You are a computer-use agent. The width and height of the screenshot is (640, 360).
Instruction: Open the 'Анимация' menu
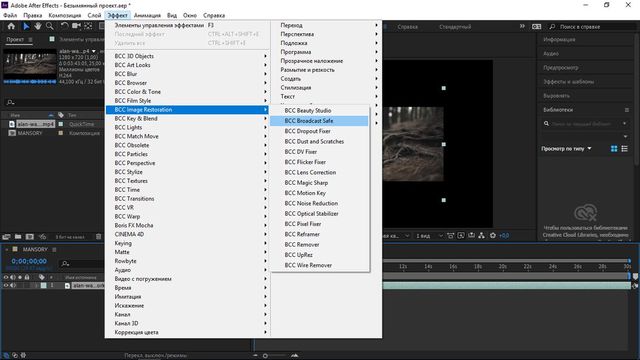(x=147, y=15)
